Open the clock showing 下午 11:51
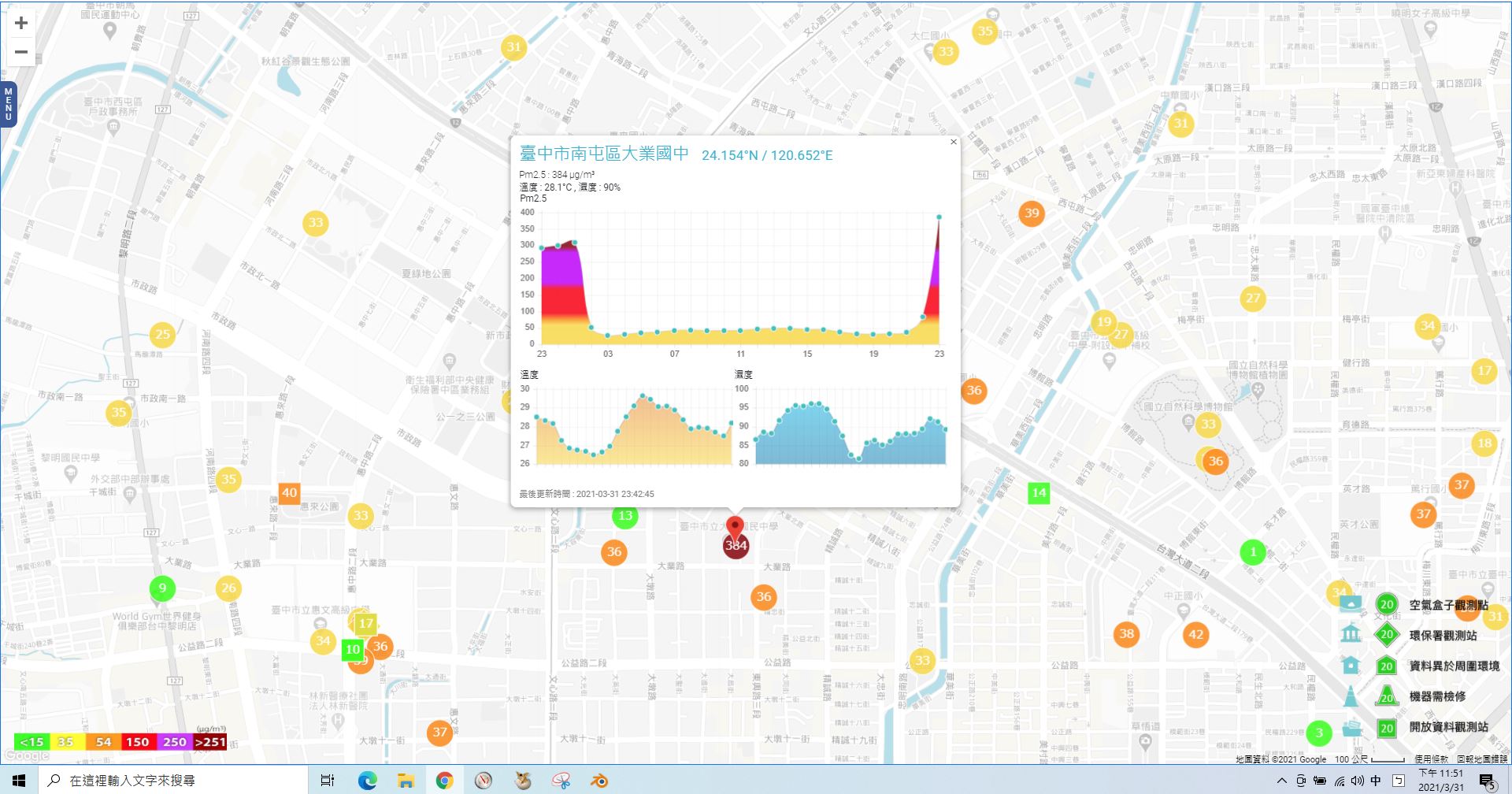Viewport: 1512px width, 794px height. (1441, 780)
